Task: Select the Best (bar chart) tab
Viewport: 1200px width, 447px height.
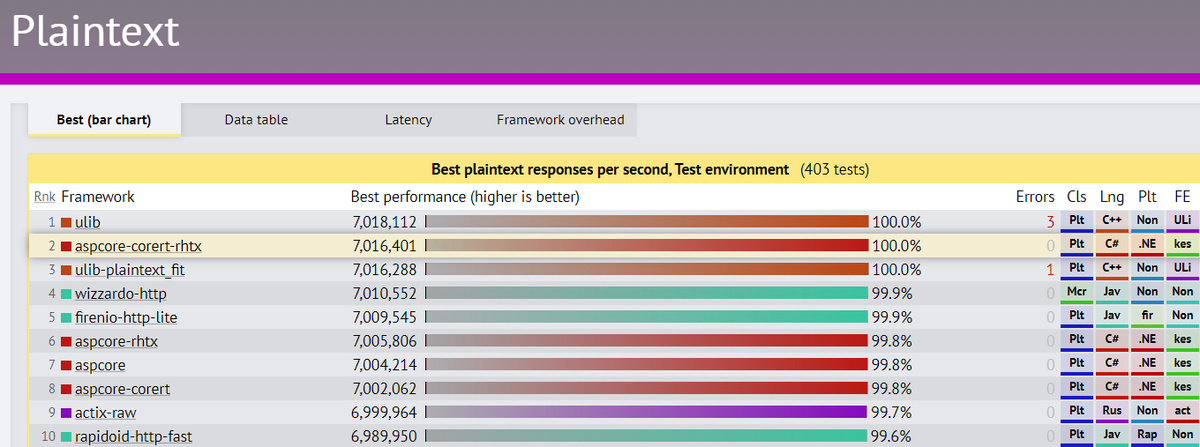Action: [x=104, y=120]
